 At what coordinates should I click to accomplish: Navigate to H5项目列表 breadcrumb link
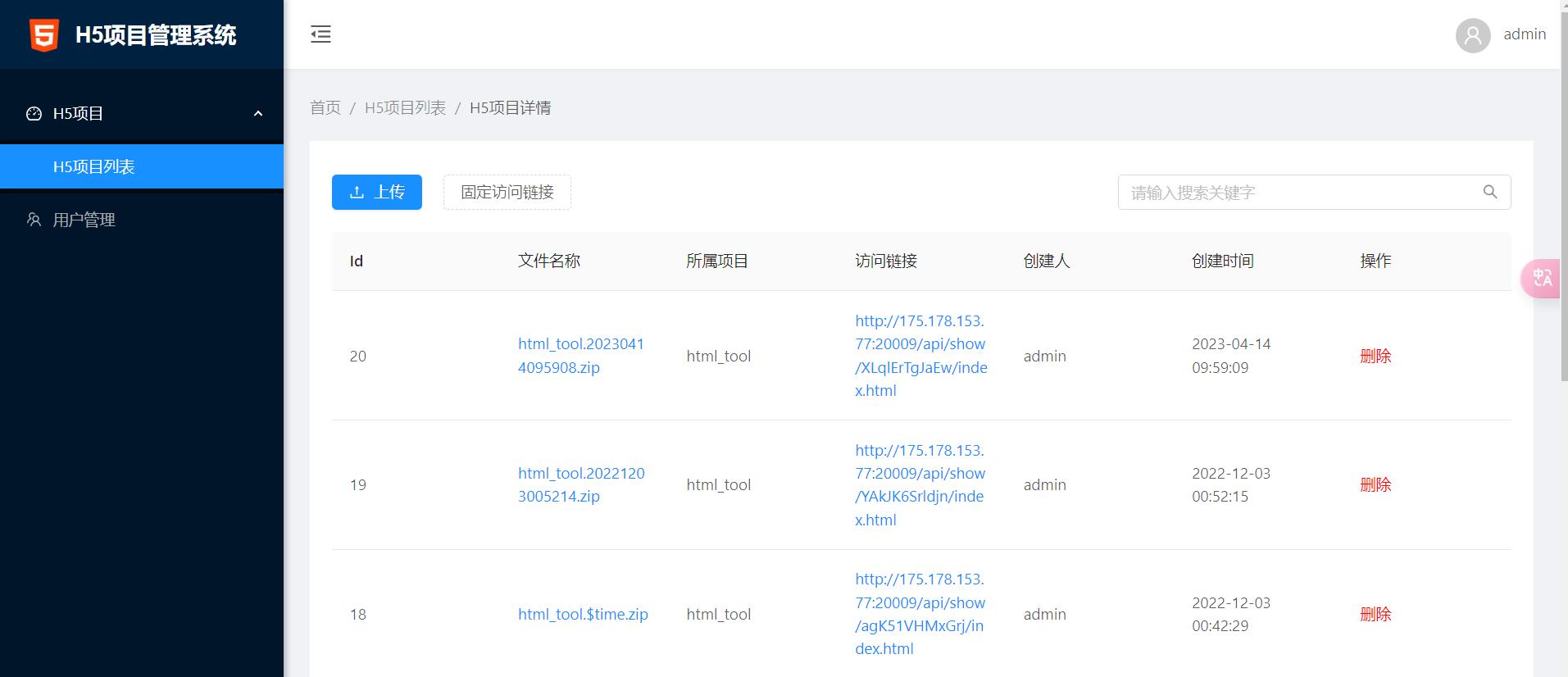tap(405, 108)
